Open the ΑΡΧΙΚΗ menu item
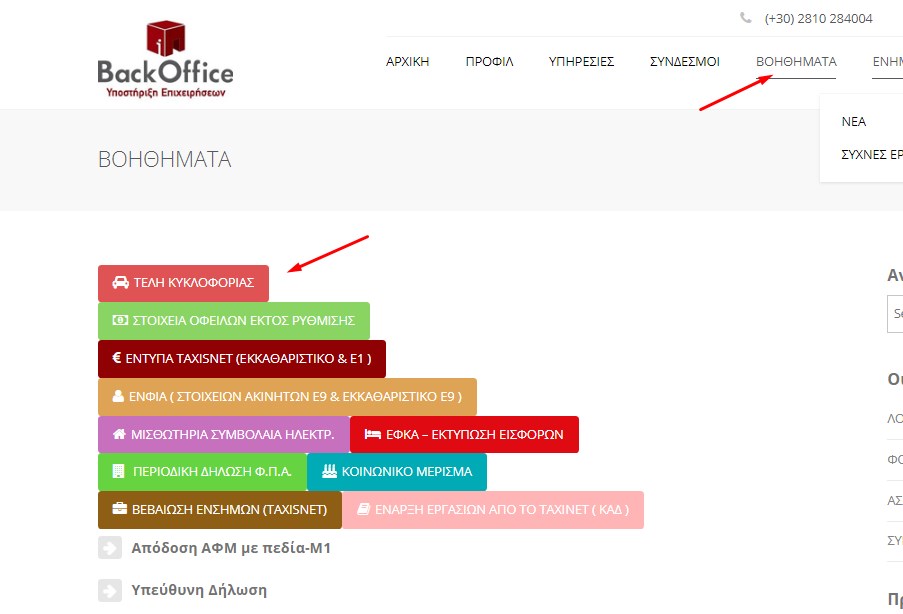This screenshot has height=614, width=903. 407,62
